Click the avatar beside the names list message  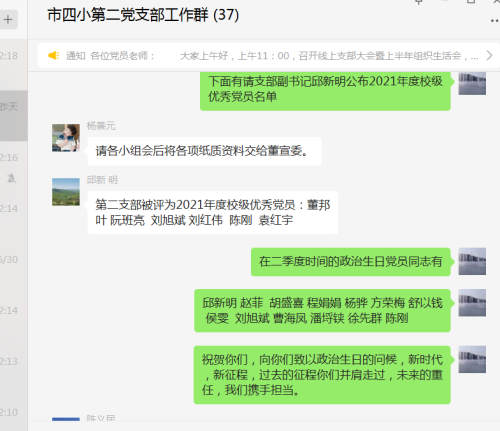click(x=472, y=303)
